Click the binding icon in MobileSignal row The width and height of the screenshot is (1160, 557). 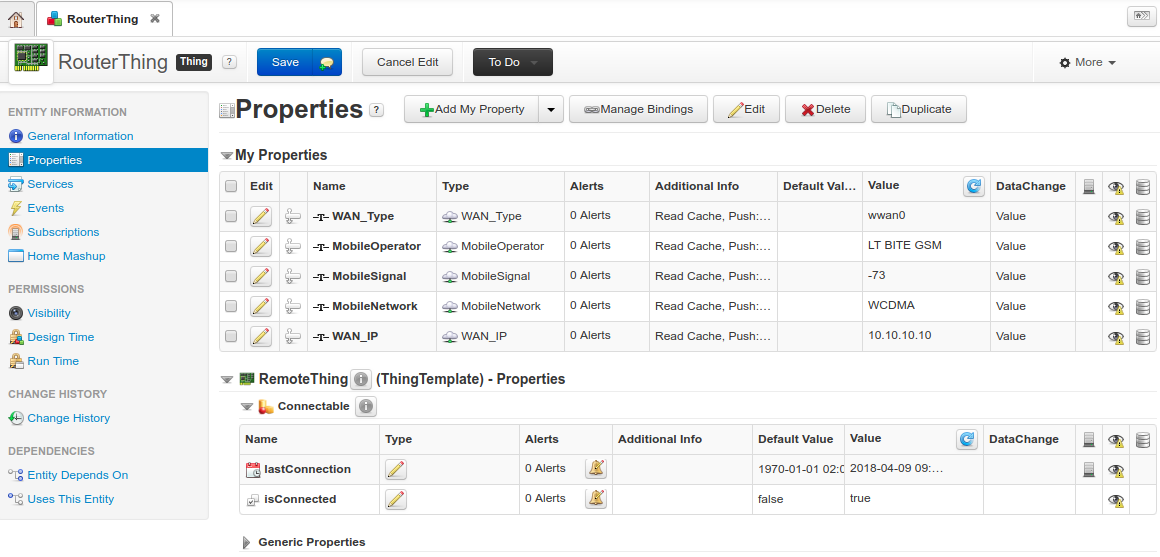coord(293,276)
